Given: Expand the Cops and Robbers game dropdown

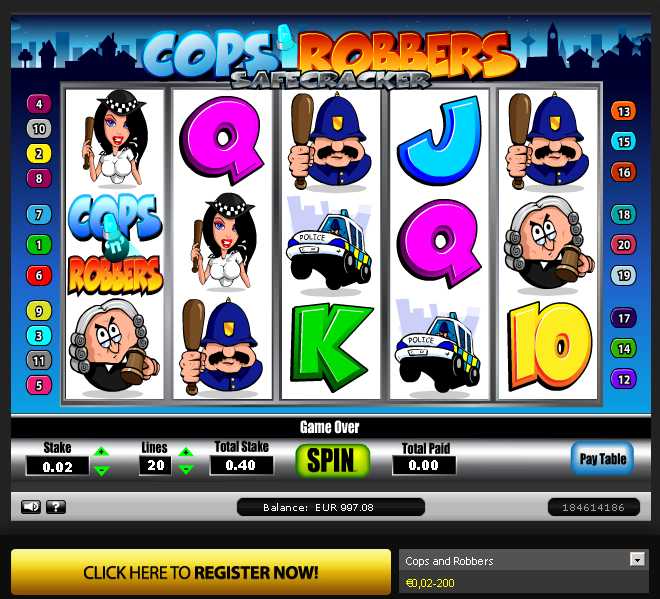Looking at the screenshot, I should tap(637, 559).
